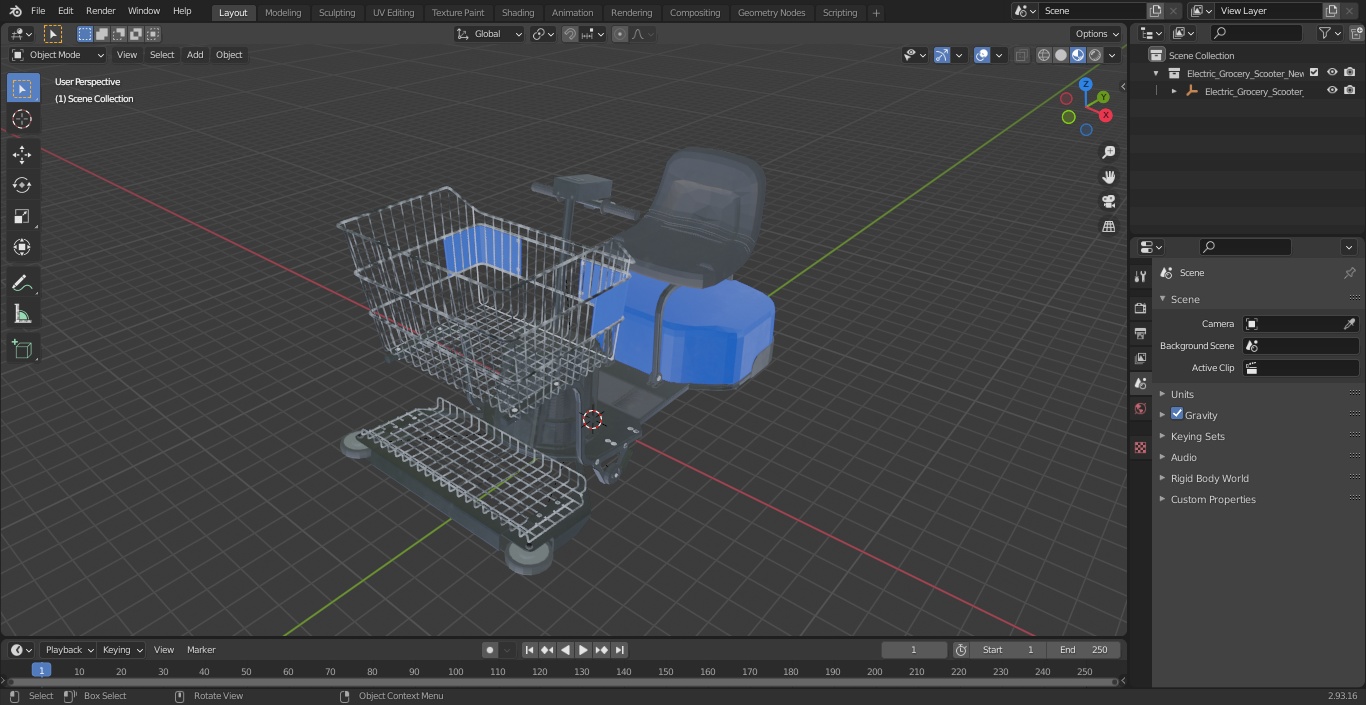Screen dimensions: 1366x705
Task: Toggle Gravity checkbox
Action: 1177,414
